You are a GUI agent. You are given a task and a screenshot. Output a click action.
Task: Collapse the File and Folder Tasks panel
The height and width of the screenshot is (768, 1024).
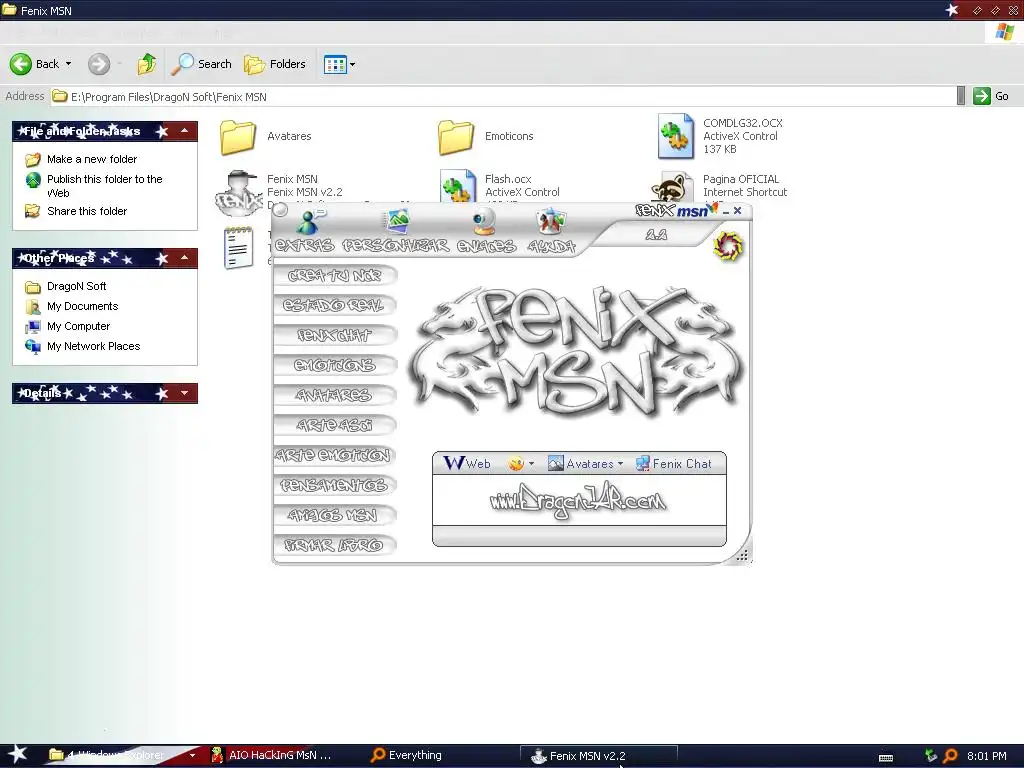(x=184, y=131)
